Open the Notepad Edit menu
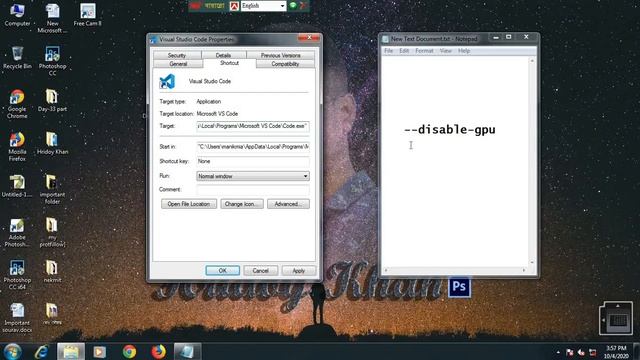 404,51
